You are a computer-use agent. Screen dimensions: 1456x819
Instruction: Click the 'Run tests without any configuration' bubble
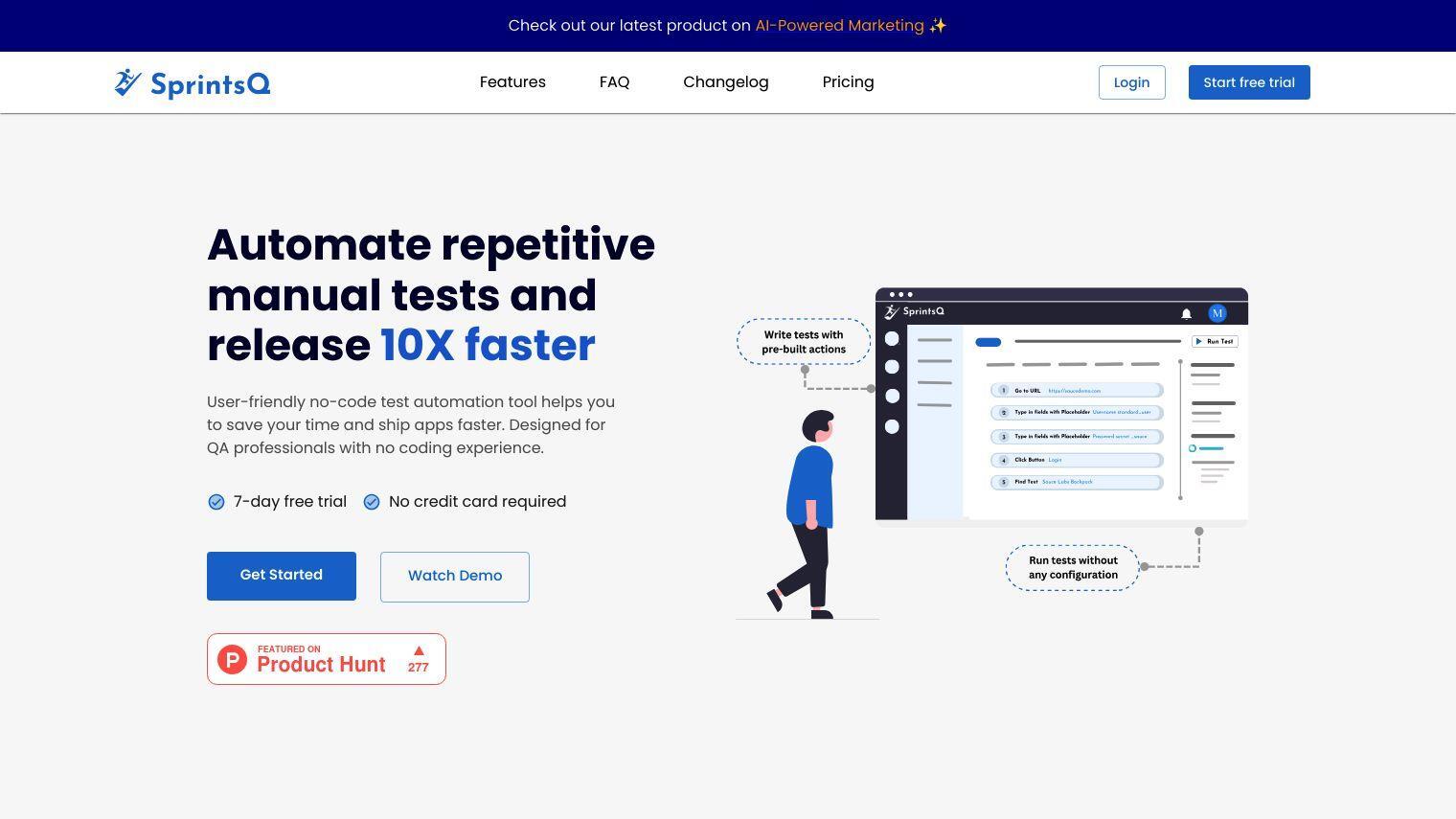tap(1073, 568)
